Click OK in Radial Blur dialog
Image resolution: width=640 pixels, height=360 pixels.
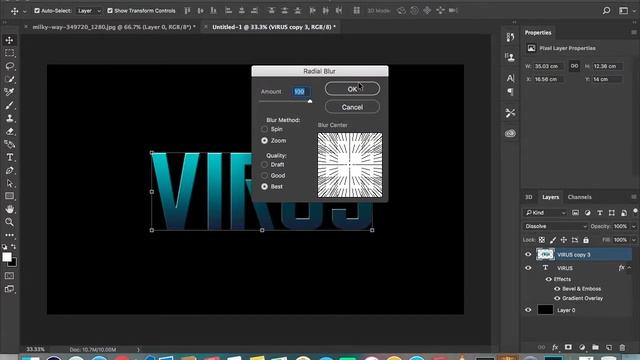(x=352, y=89)
